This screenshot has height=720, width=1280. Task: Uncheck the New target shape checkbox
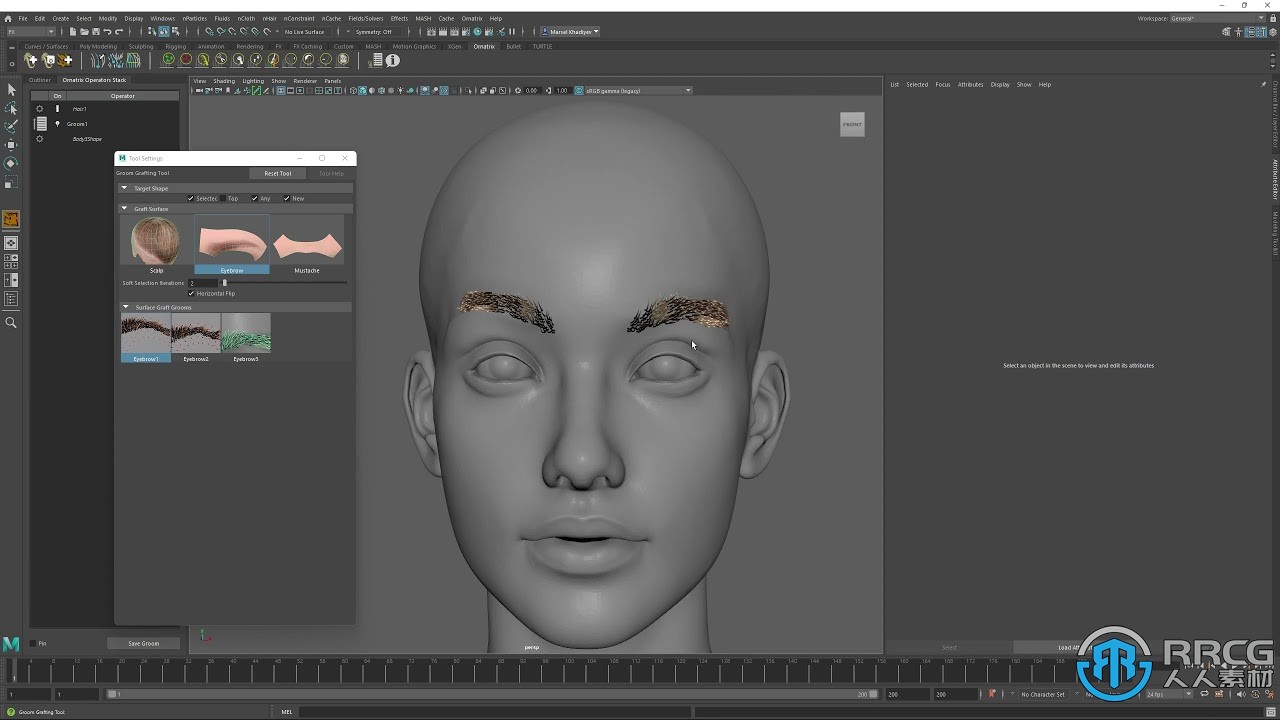(287, 198)
